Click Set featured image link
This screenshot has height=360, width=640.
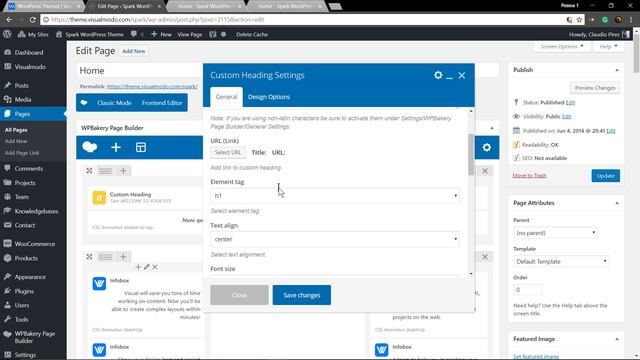pos(536,356)
